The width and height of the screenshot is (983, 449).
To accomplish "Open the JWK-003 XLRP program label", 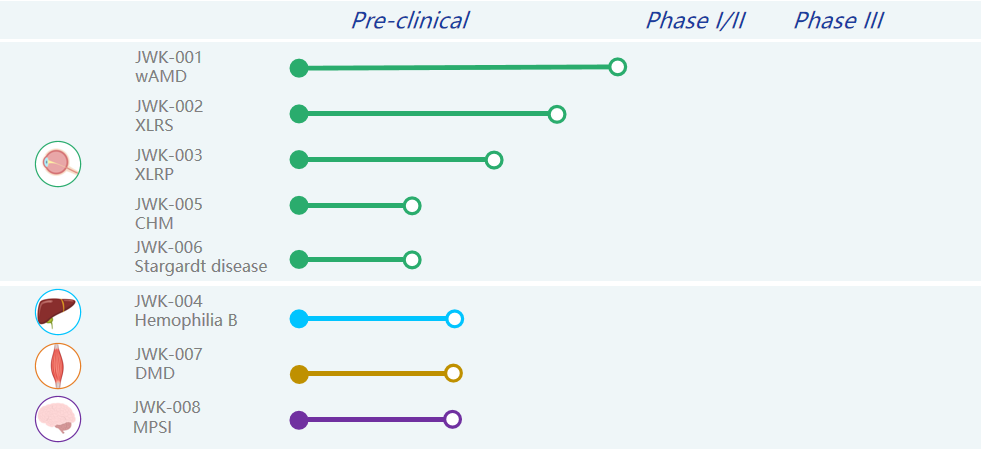I will (169, 164).
